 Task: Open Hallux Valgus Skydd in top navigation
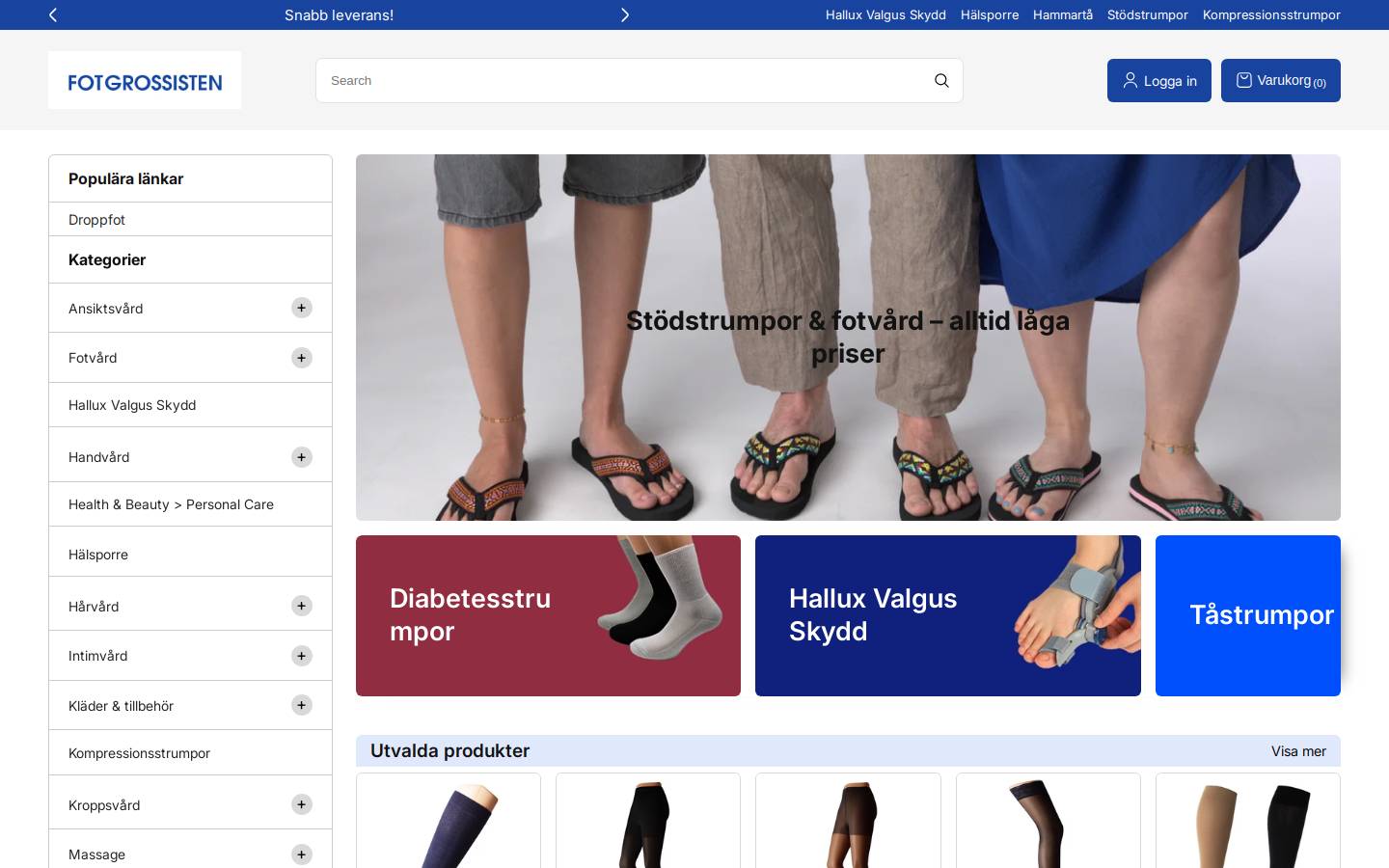click(885, 14)
